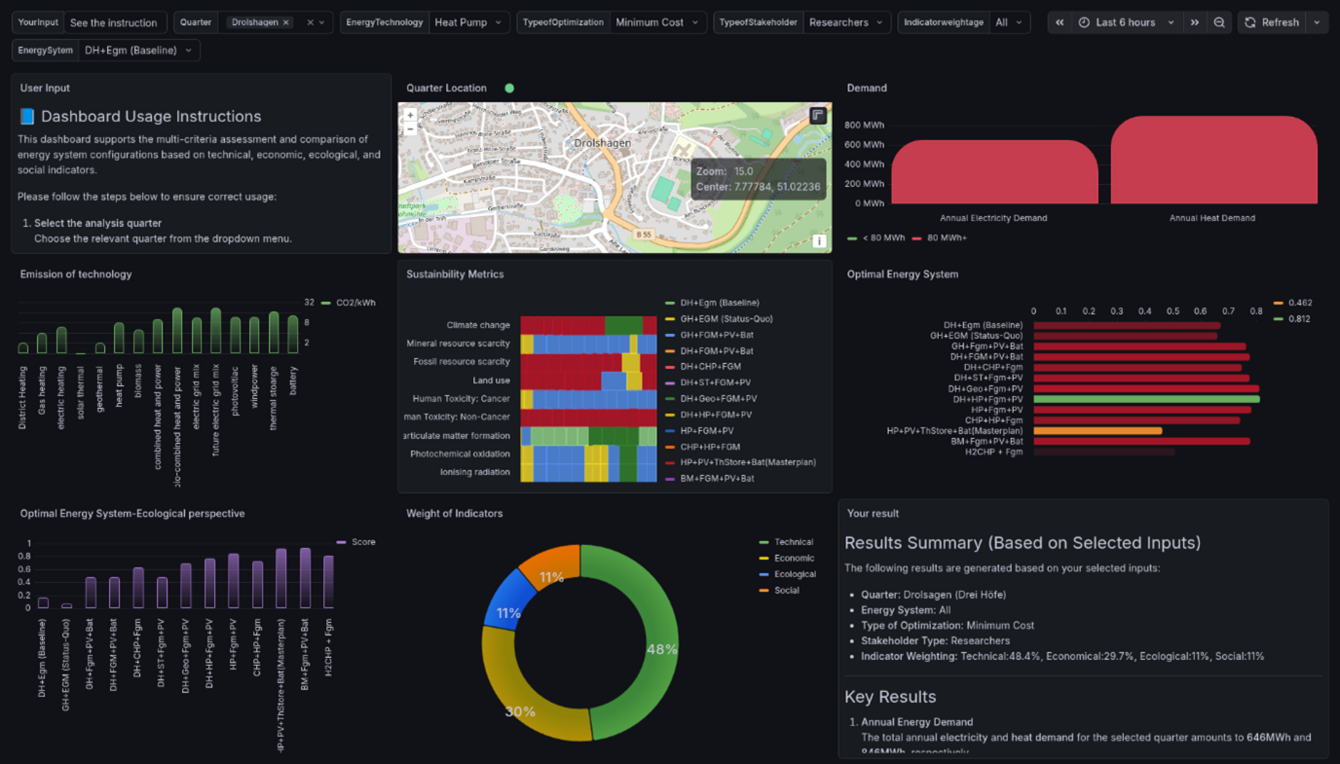
Task: Open the Last 6 hours time picker
Action: pos(1125,22)
